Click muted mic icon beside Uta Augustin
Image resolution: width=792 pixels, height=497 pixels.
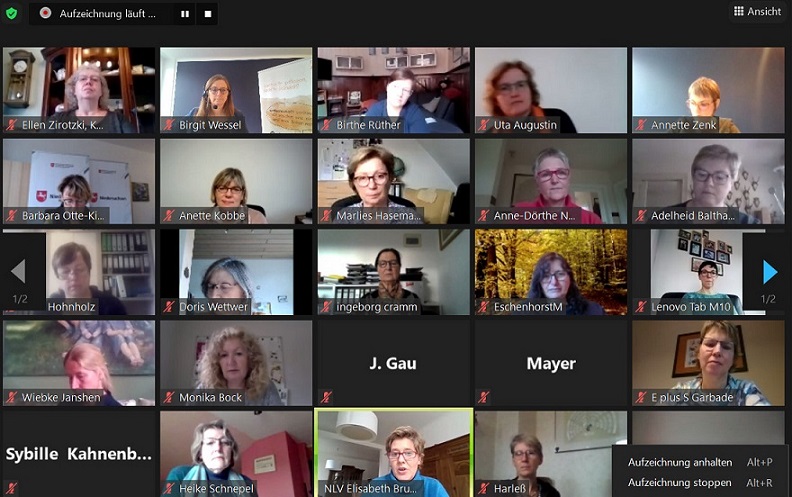pyautogui.click(x=483, y=125)
